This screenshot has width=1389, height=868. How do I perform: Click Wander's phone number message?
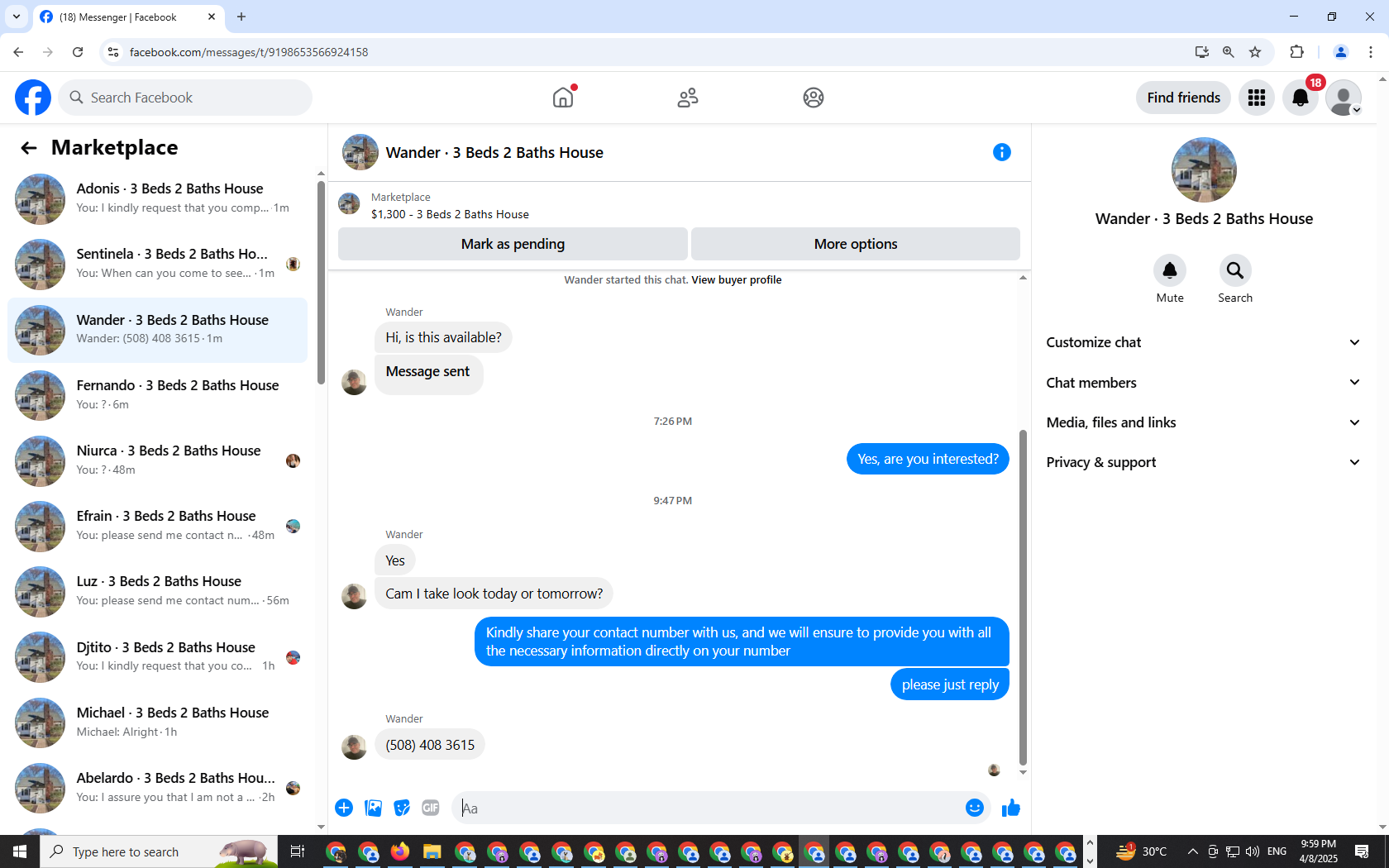tap(430, 745)
